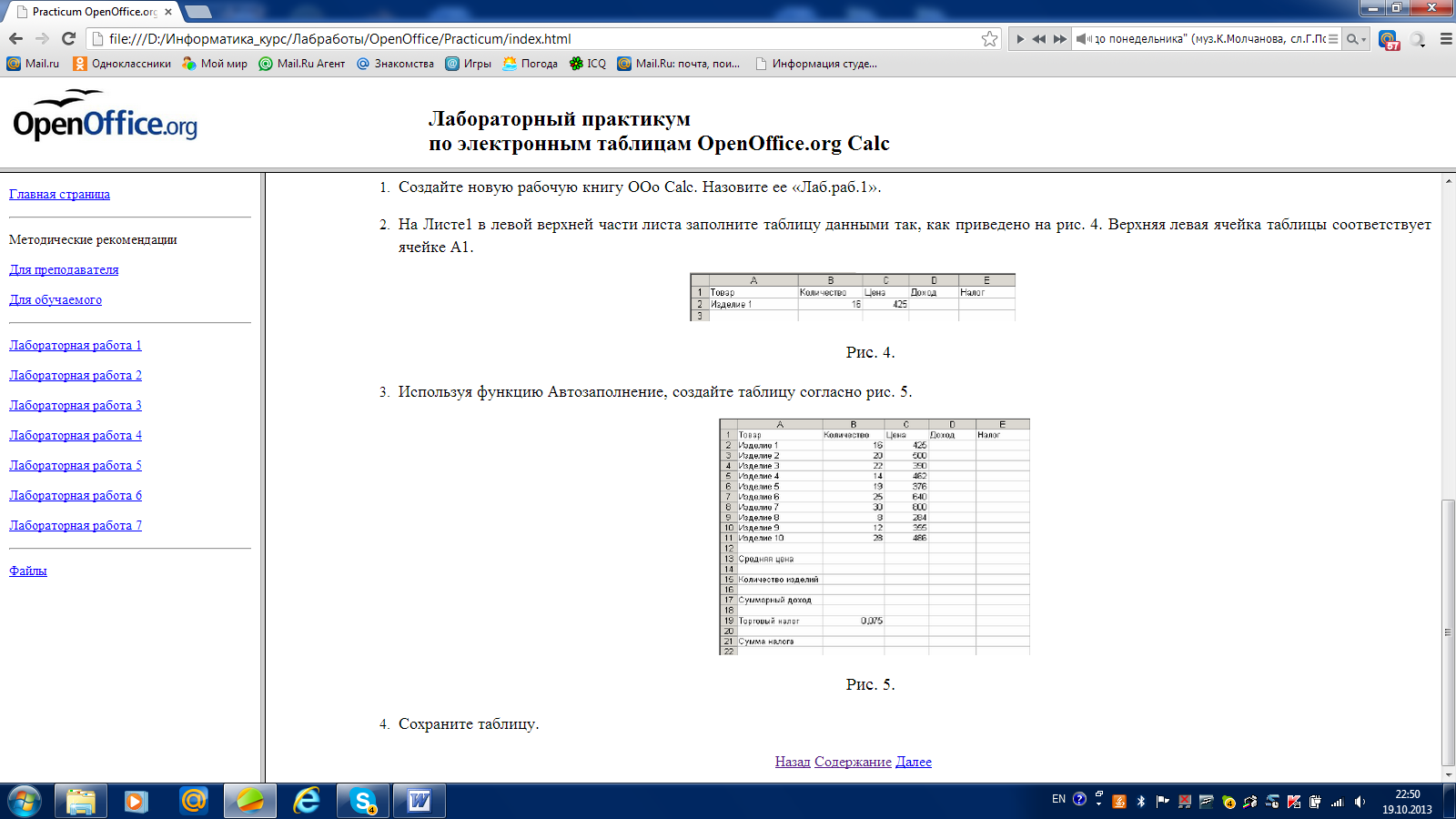Open the music player playlist icon

tap(1333, 39)
